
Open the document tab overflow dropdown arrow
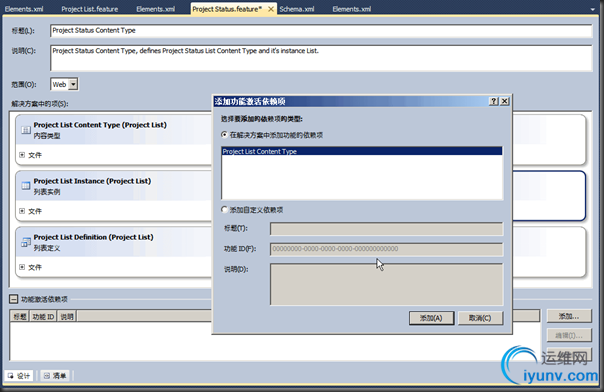pos(592,9)
